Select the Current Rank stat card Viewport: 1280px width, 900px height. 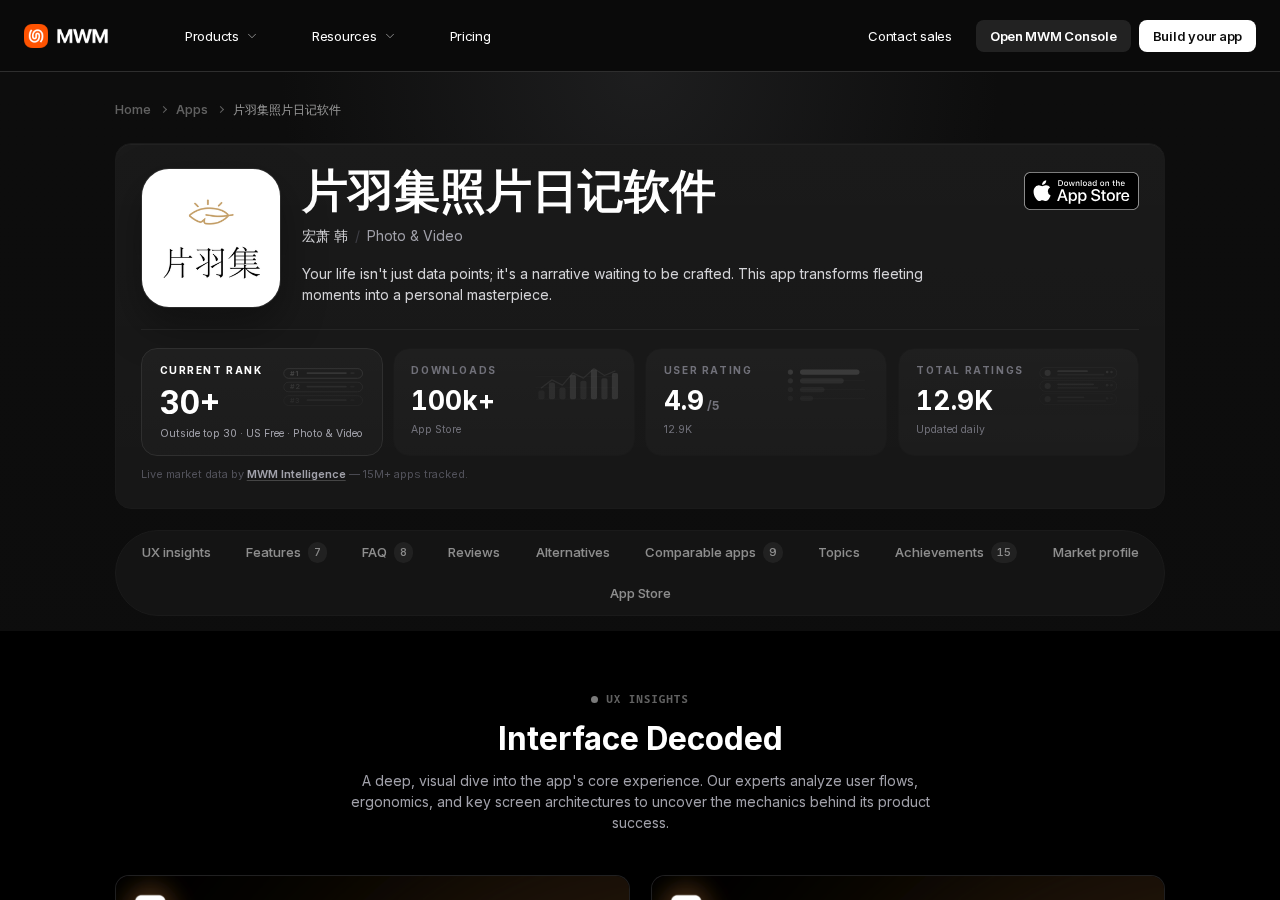(x=262, y=402)
